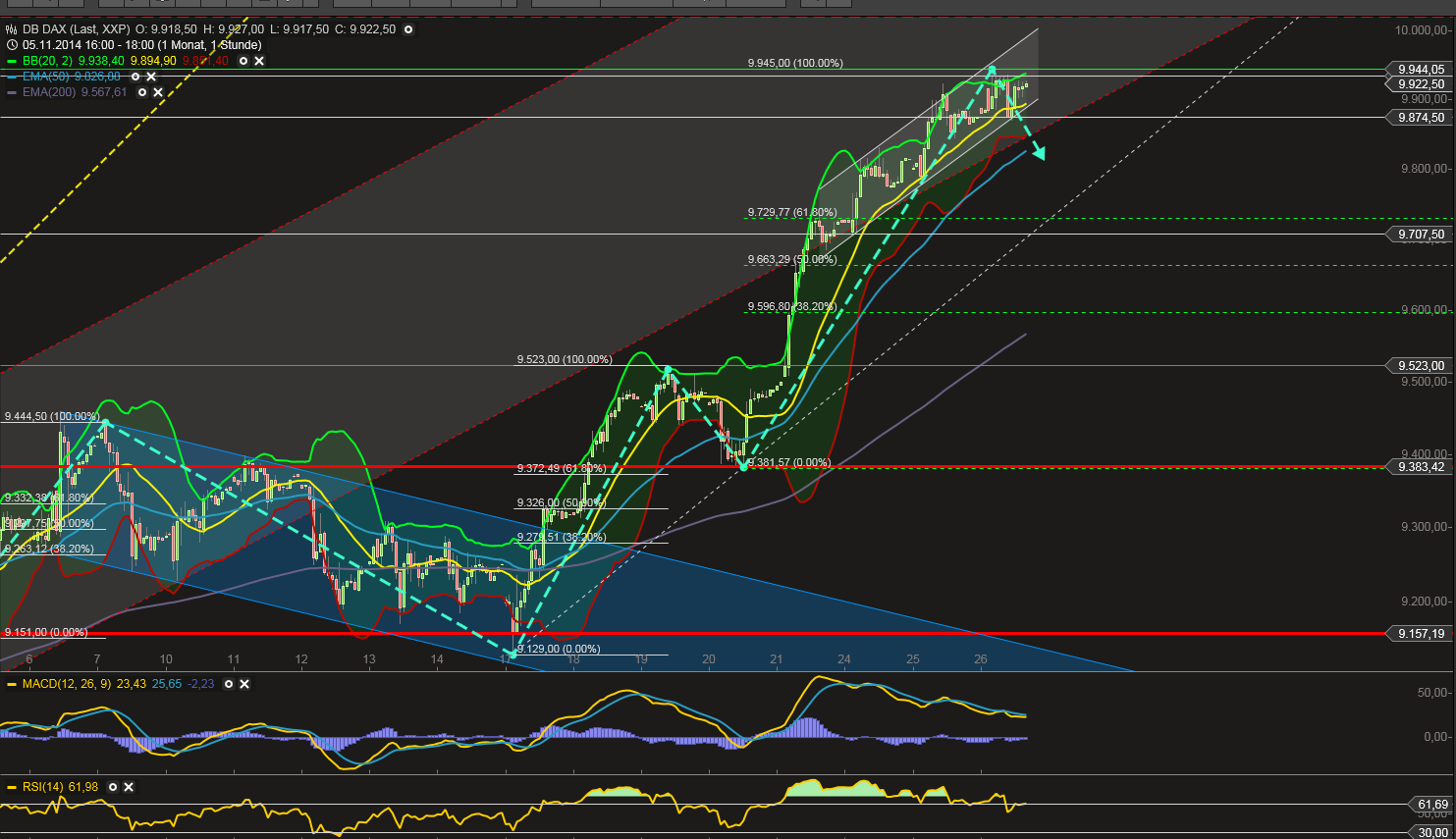Open settings for the RSI(14) indicator
Image resolution: width=1456 pixels, height=839 pixels.
tap(113, 787)
